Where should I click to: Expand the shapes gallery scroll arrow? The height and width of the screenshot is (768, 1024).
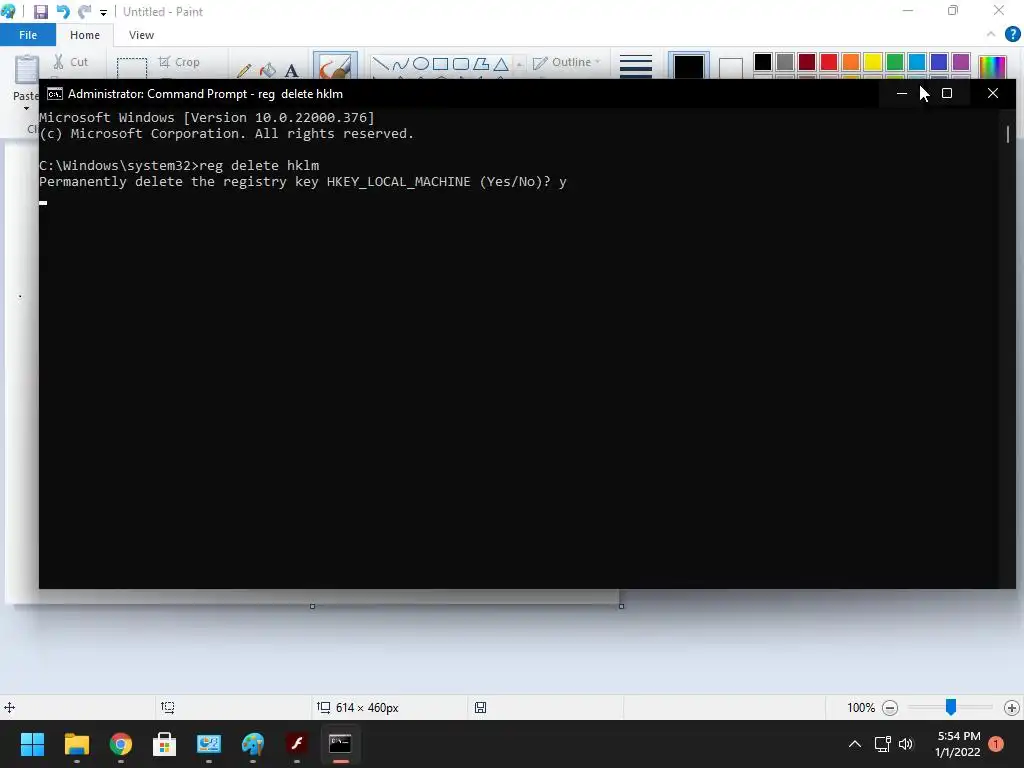point(519,65)
